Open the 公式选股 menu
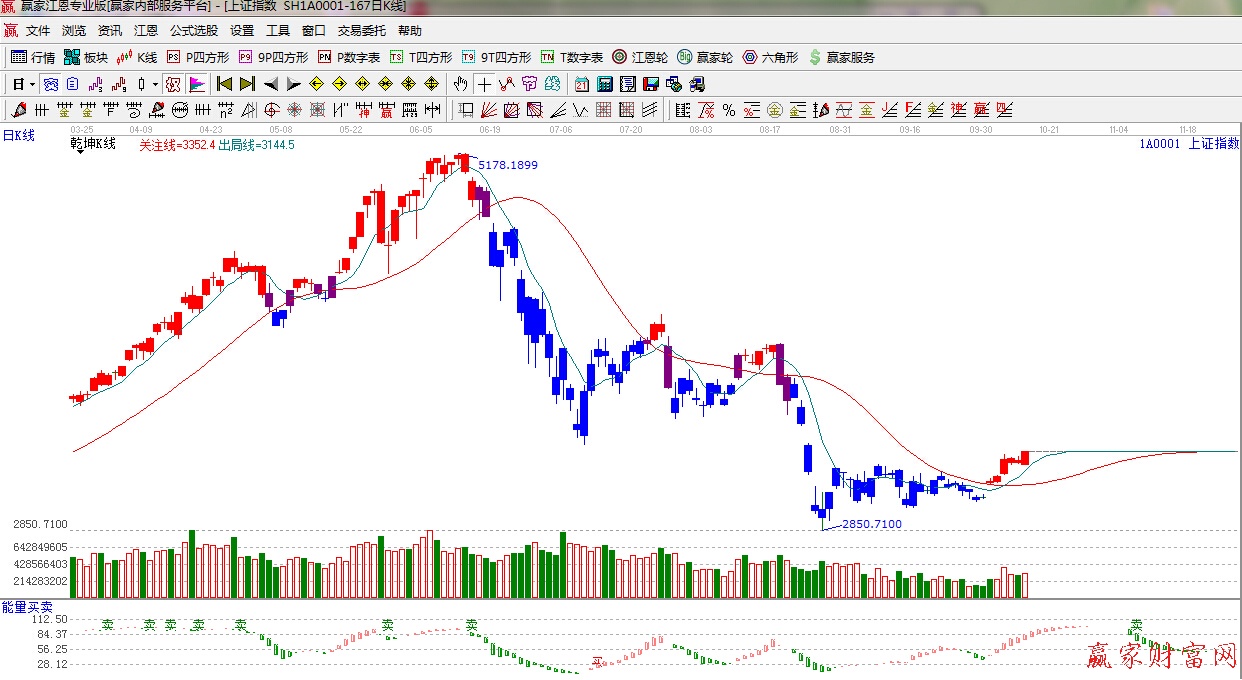The width and height of the screenshot is (1242, 680). tap(193, 31)
